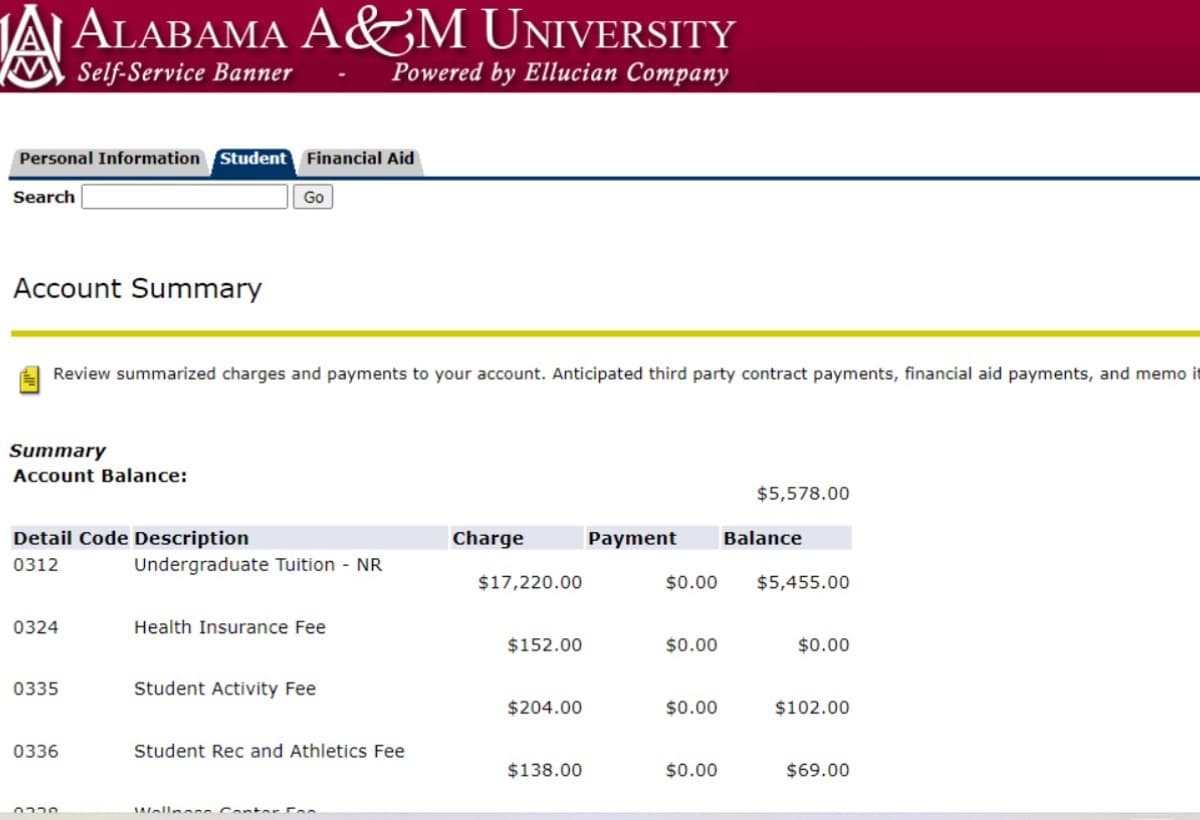Click the Description column header
Viewport: 1200px width, 820px height.
click(191, 538)
